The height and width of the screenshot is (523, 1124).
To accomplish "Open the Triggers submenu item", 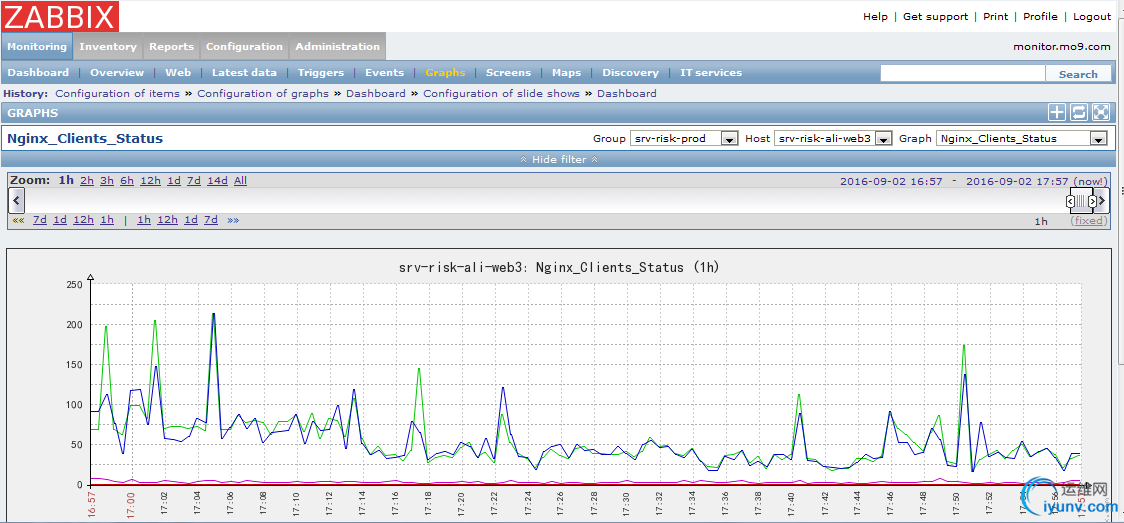I will pos(320,73).
